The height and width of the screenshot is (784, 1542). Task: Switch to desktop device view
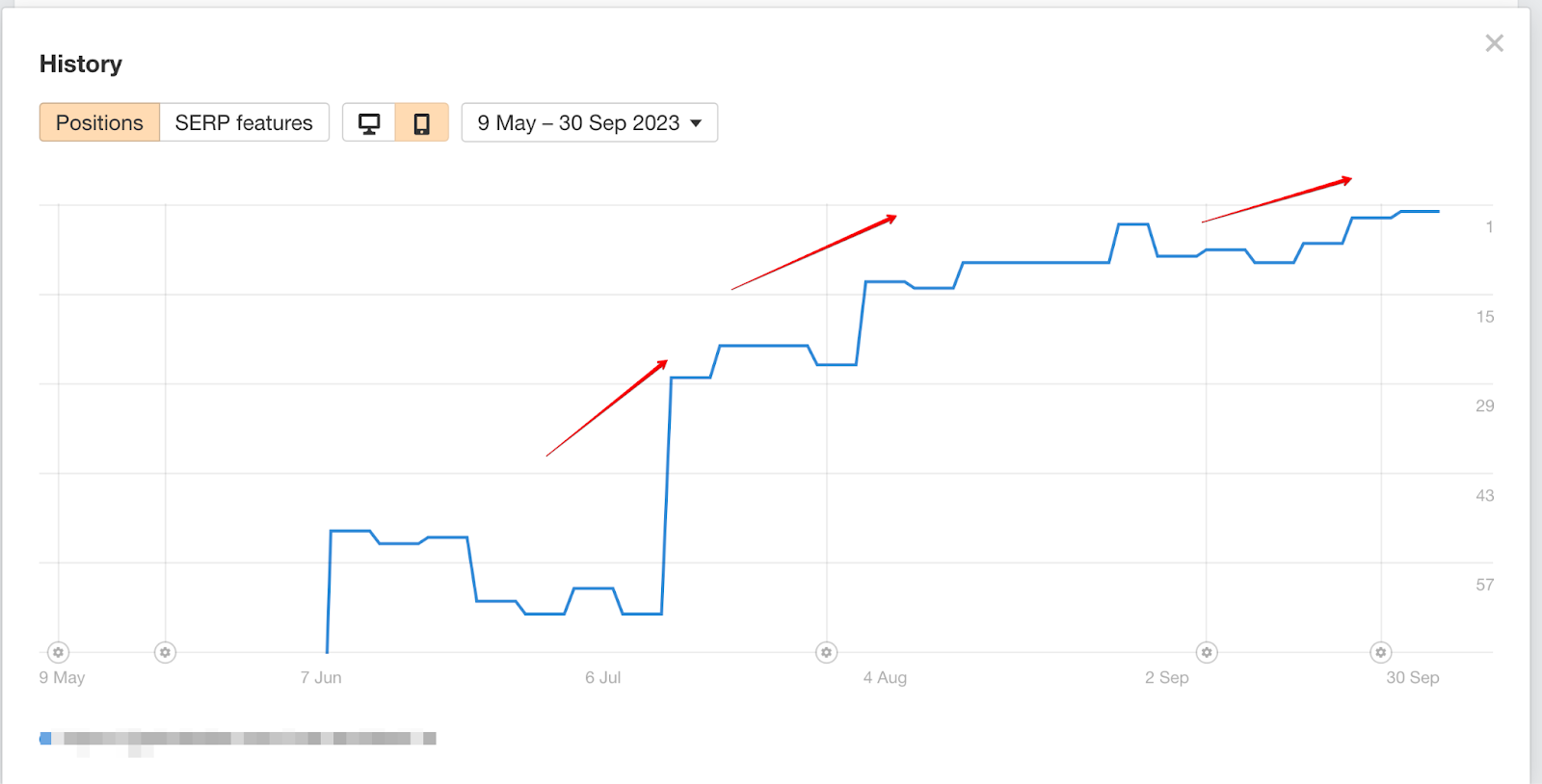(369, 122)
